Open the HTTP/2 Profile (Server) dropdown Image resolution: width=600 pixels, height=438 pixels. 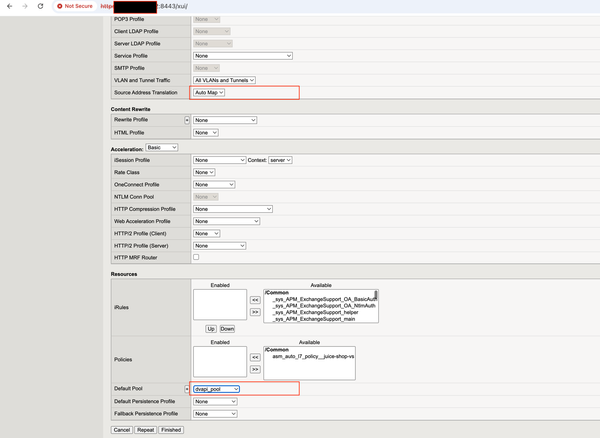pyautogui.click(x=219, y=246)
